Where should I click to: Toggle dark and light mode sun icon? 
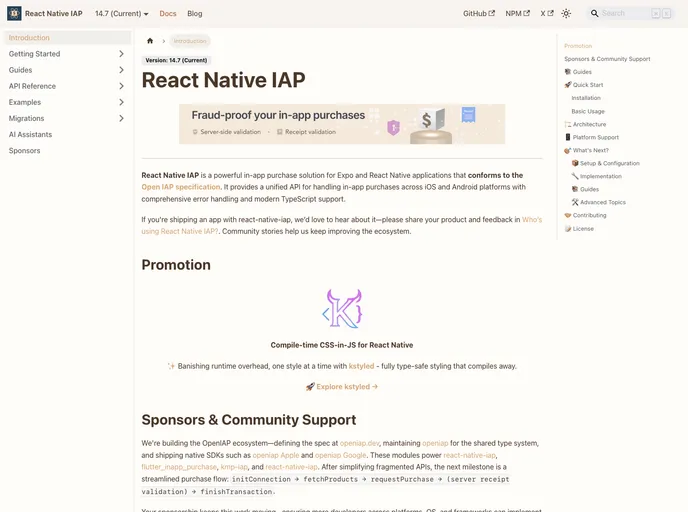point(566,14)
